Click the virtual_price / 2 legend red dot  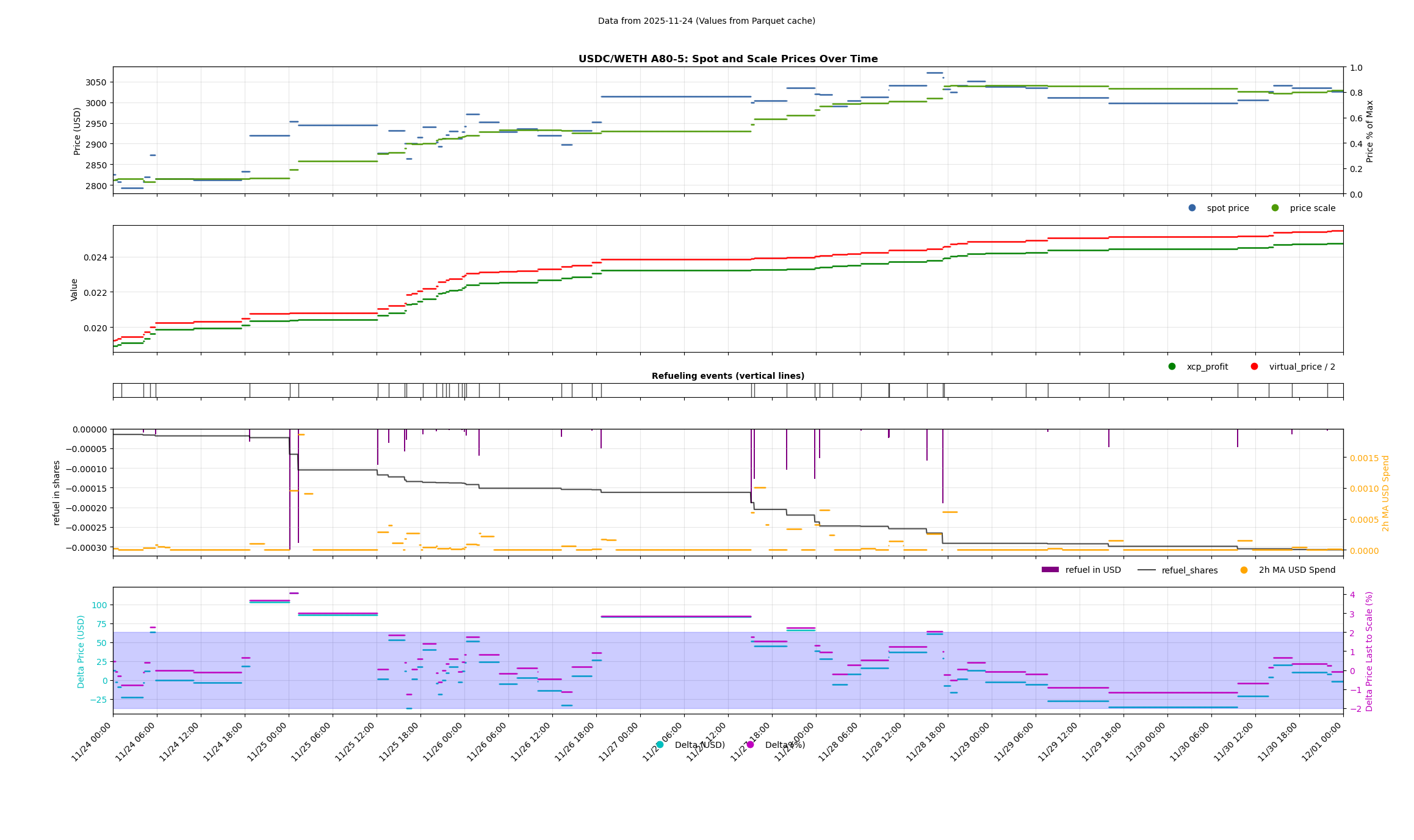(x=1254, y=367)
